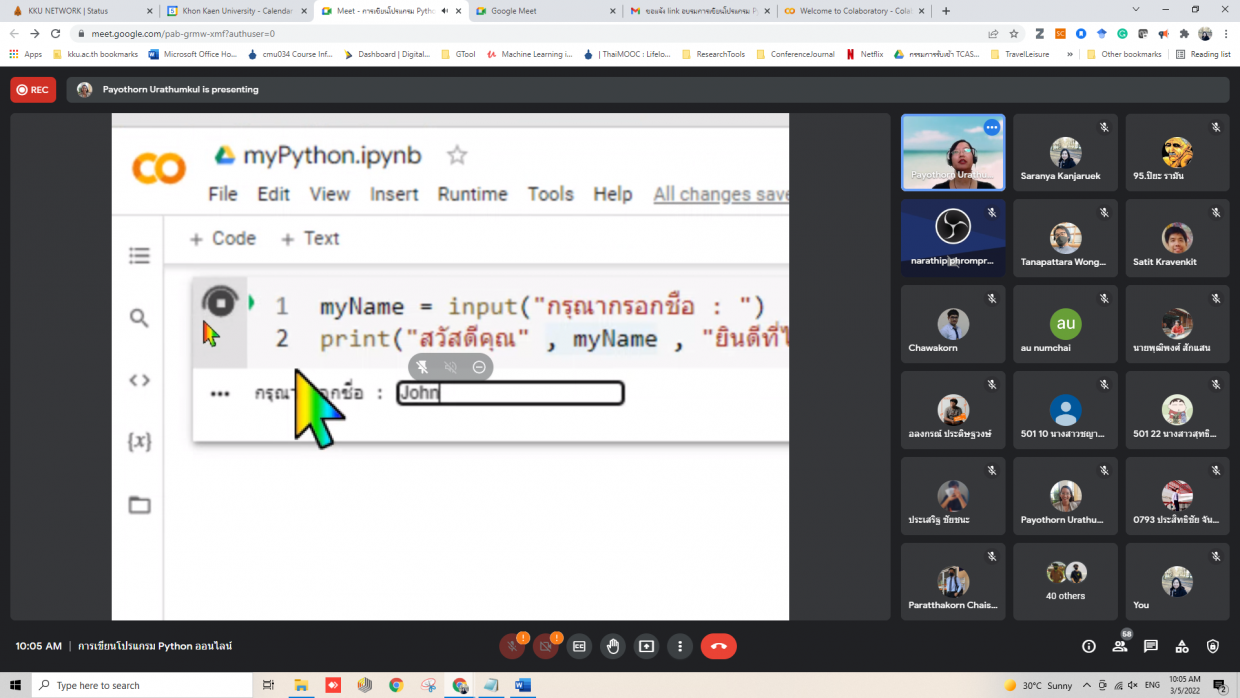Viewport: 1240px width, 698px height.
Task: Show the participants list
Action: pos(1120,646)
